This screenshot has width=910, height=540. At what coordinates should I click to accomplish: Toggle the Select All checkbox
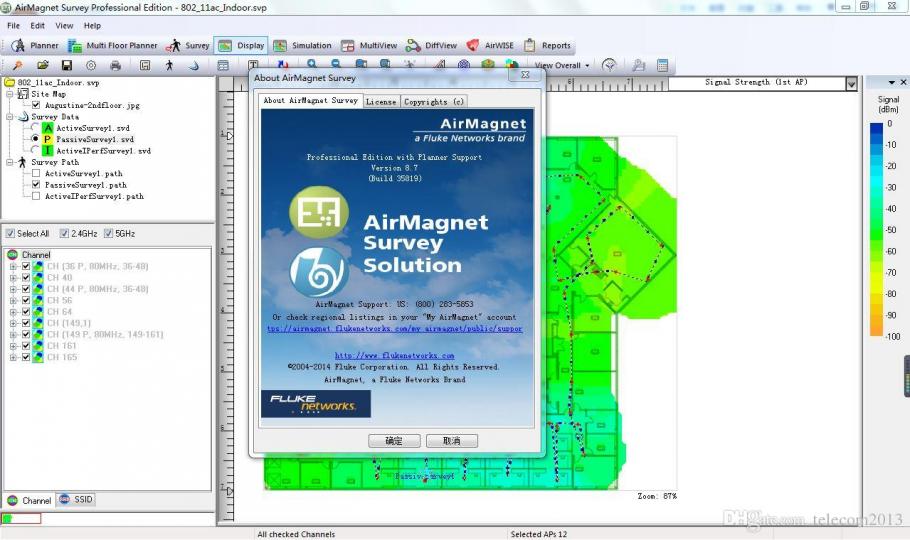click(x=10, y=233)
